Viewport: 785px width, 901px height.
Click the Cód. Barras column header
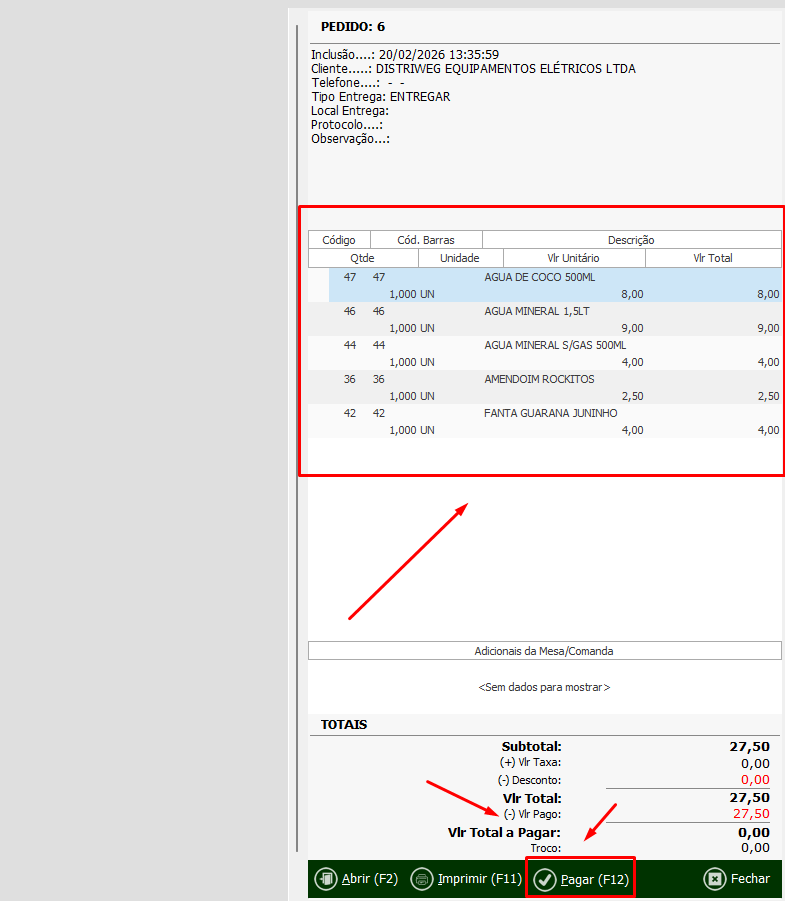tap(426, 240)
